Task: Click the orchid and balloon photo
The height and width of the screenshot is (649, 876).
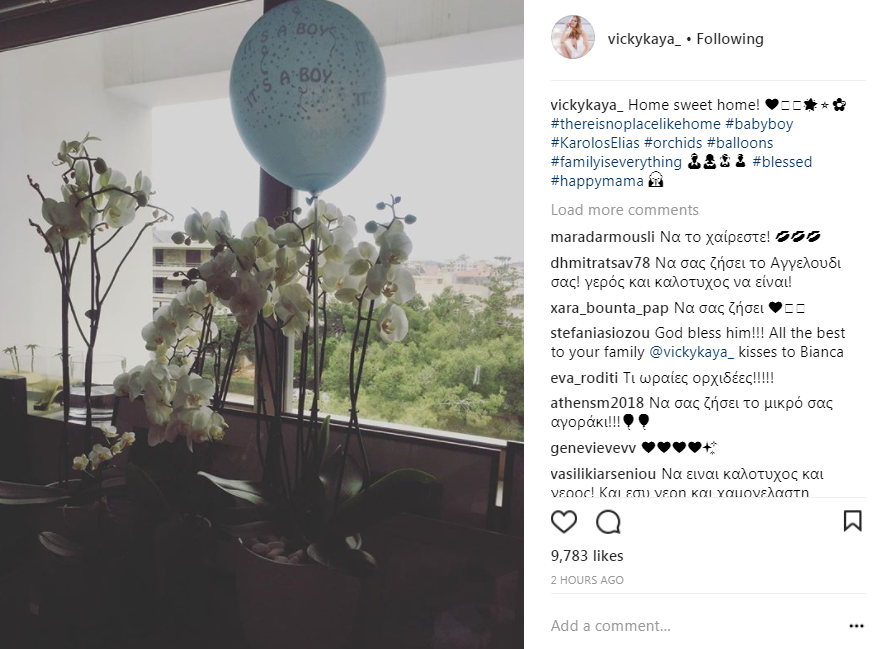Action: pyautogui.click(x=261, y=324)
